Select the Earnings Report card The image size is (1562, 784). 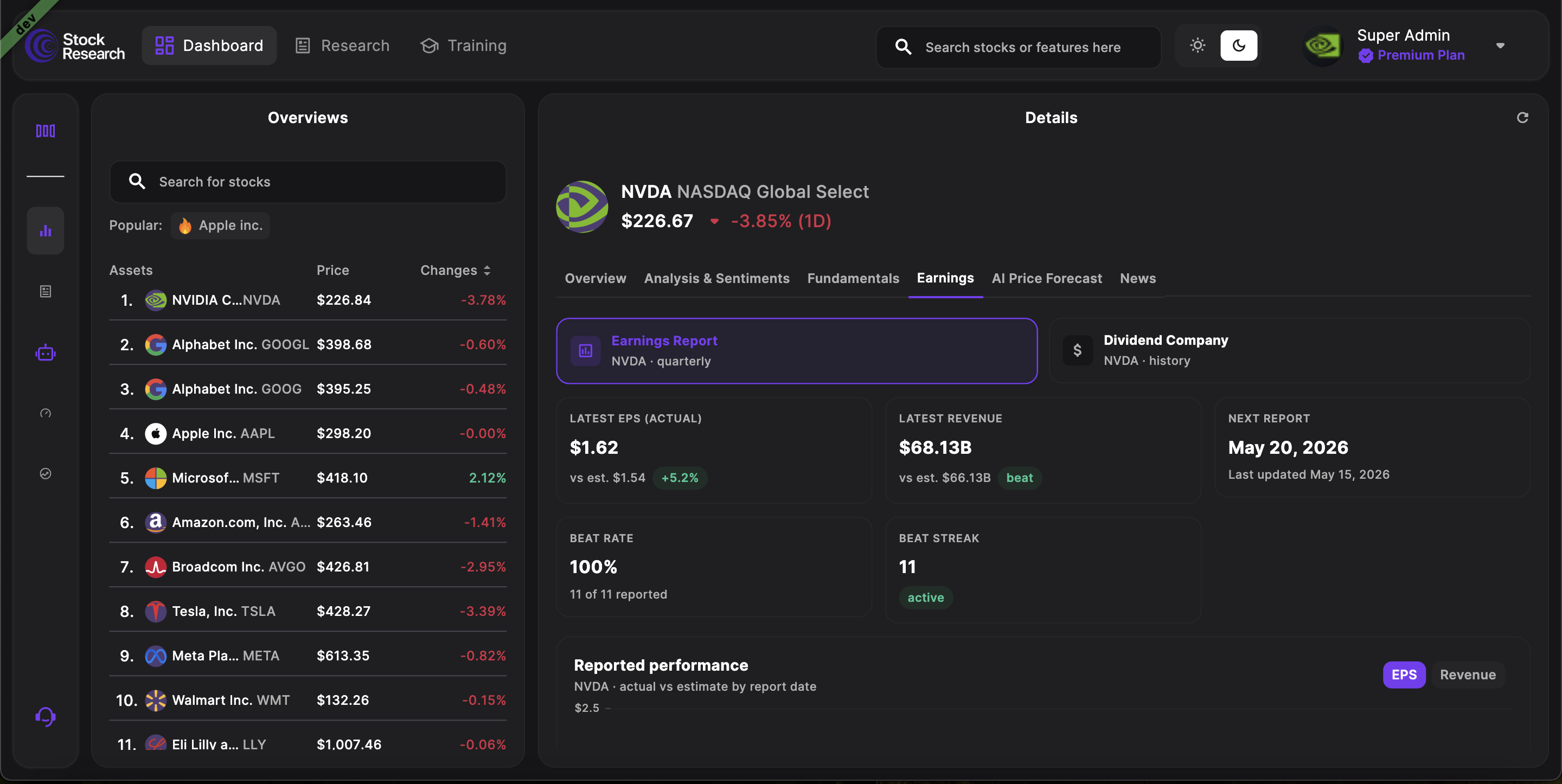pyautogui.click(x=797, y=351)
